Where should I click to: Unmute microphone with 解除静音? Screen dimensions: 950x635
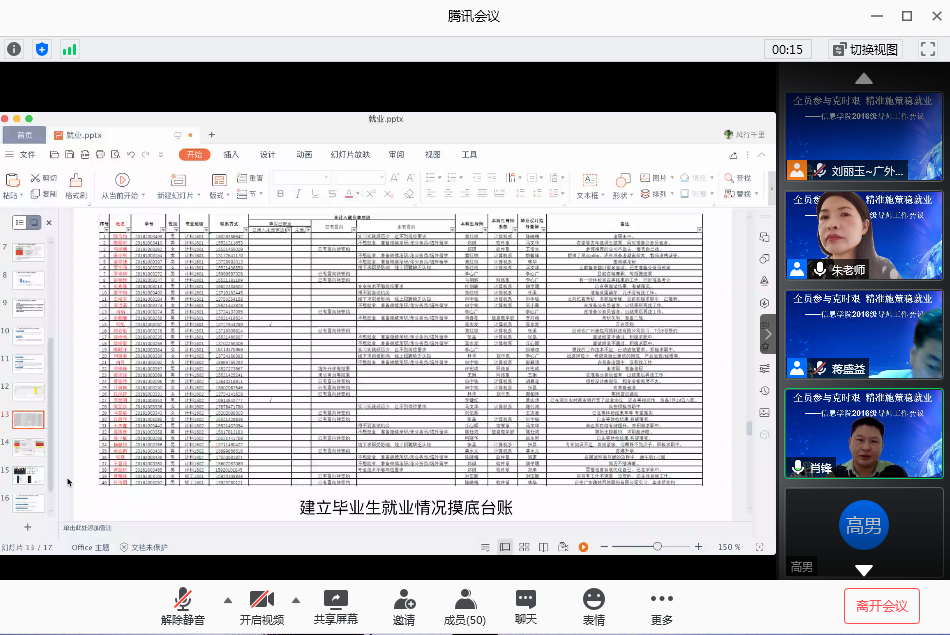point(183,607)
